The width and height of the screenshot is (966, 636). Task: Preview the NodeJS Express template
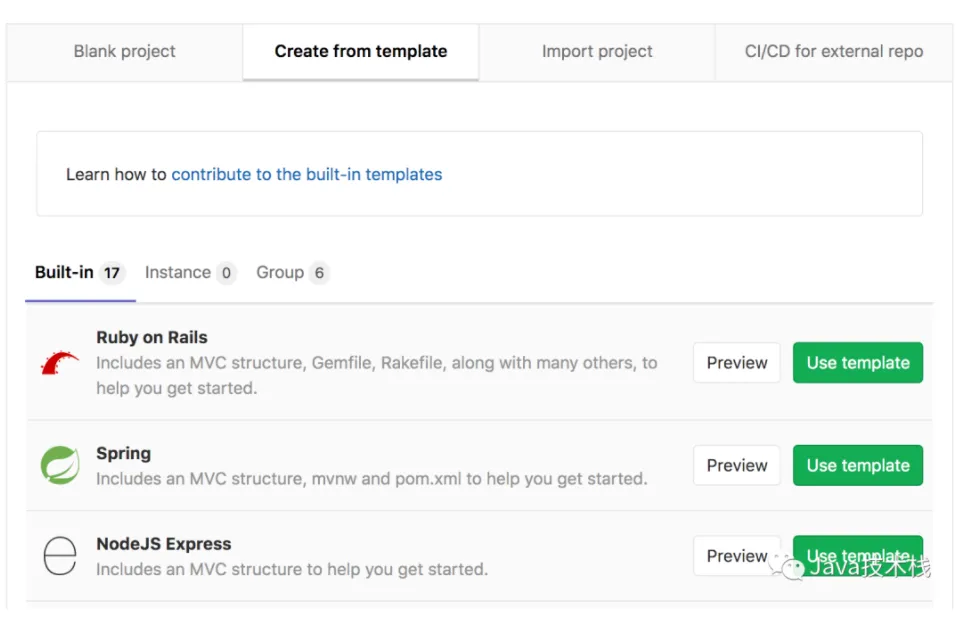(x=737, y=556)
